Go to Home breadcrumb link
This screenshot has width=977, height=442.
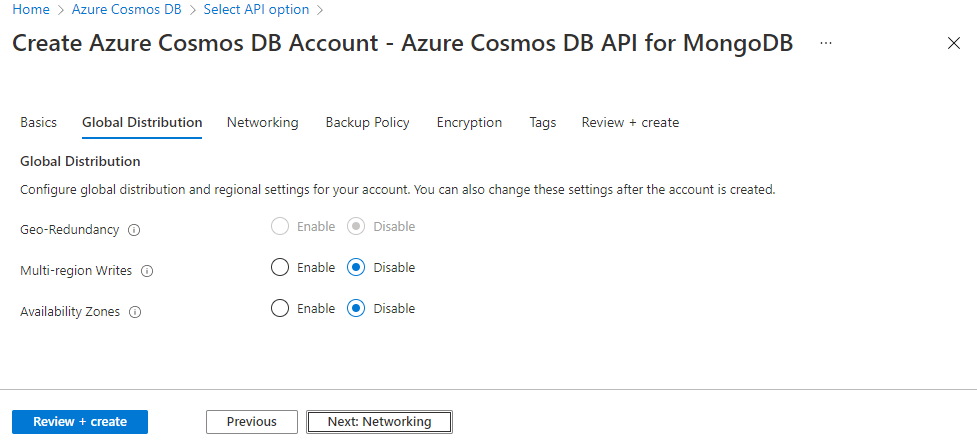pyautogui.click(x=31, y=9)
